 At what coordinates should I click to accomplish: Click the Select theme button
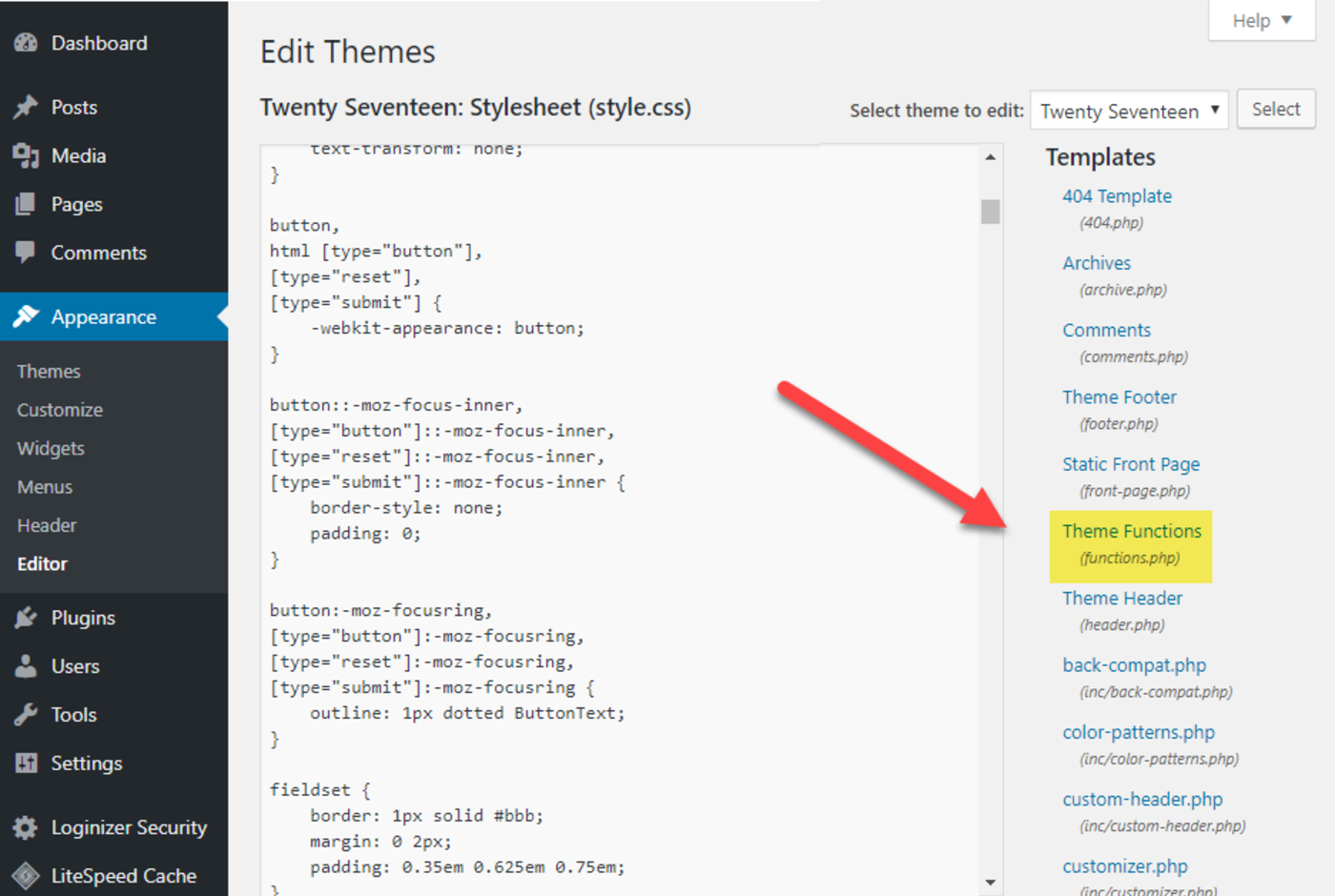point(1276,110)
